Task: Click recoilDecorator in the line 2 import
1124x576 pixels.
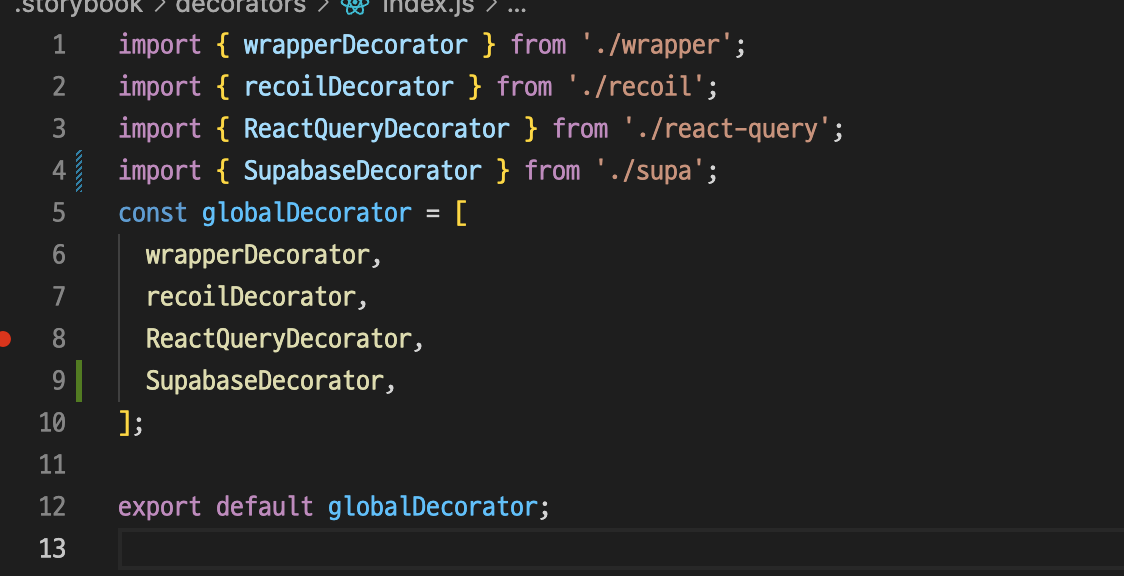Action: 348,87
